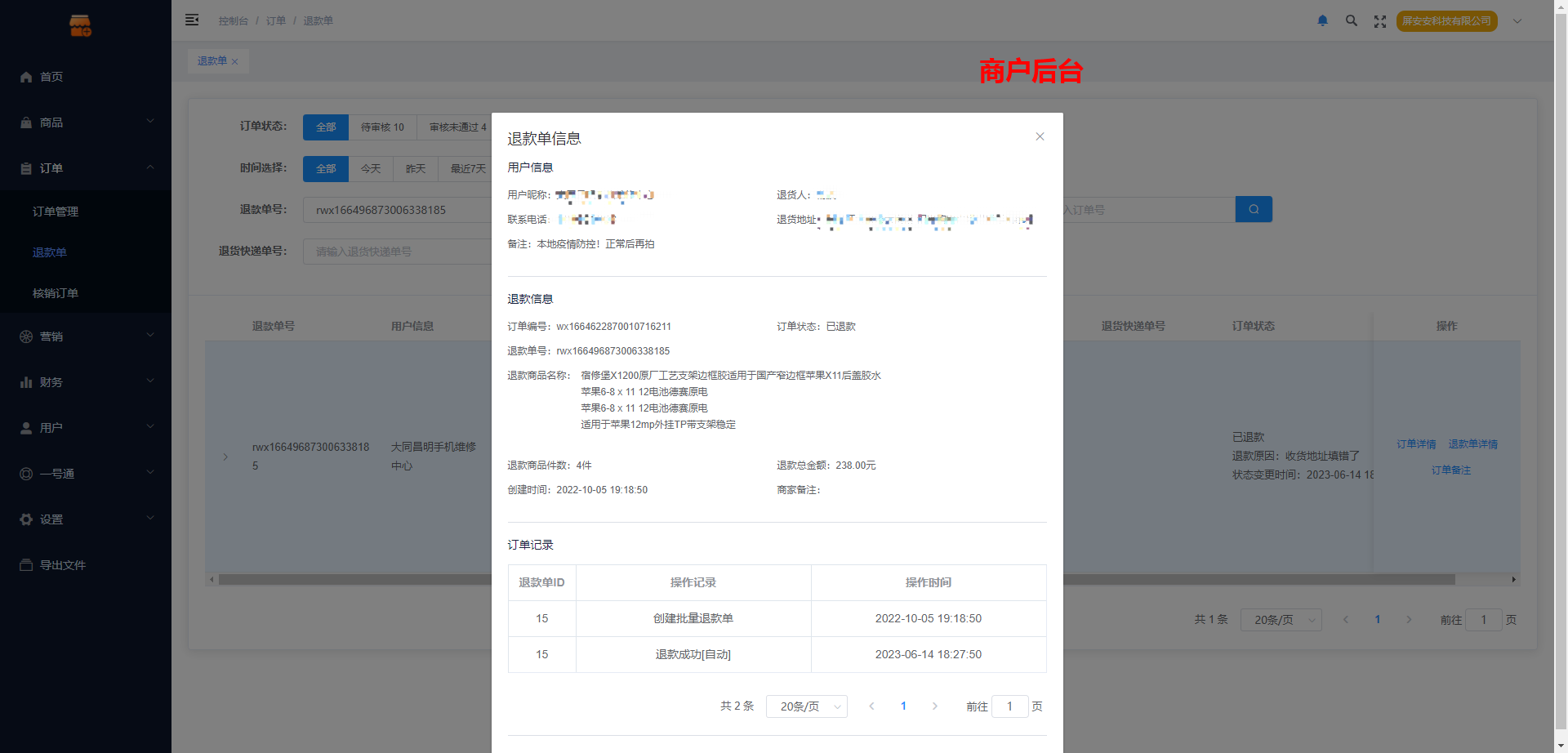This screenshot has width=1568, height=753.
Task: Click page 1 in background table pagination
Action: (x=1378, y=620)
